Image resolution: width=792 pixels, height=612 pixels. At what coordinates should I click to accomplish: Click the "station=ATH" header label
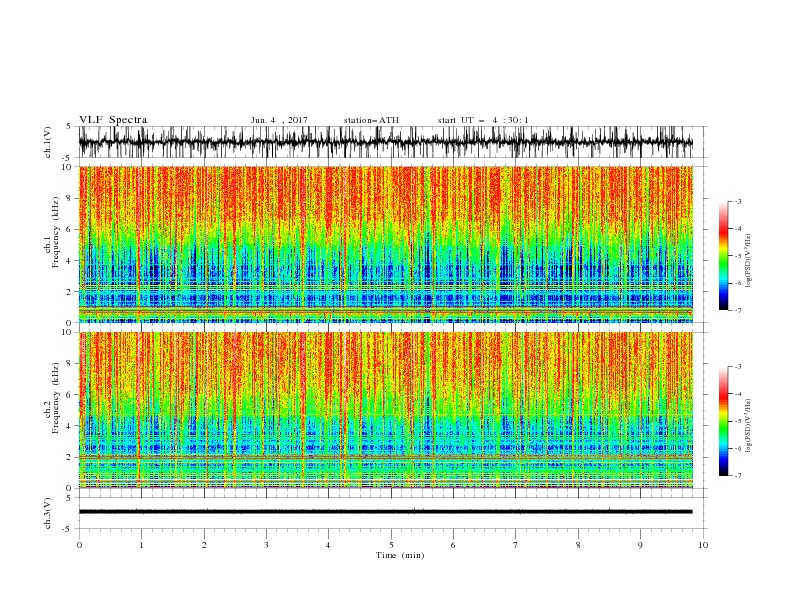tap(371, 120)
